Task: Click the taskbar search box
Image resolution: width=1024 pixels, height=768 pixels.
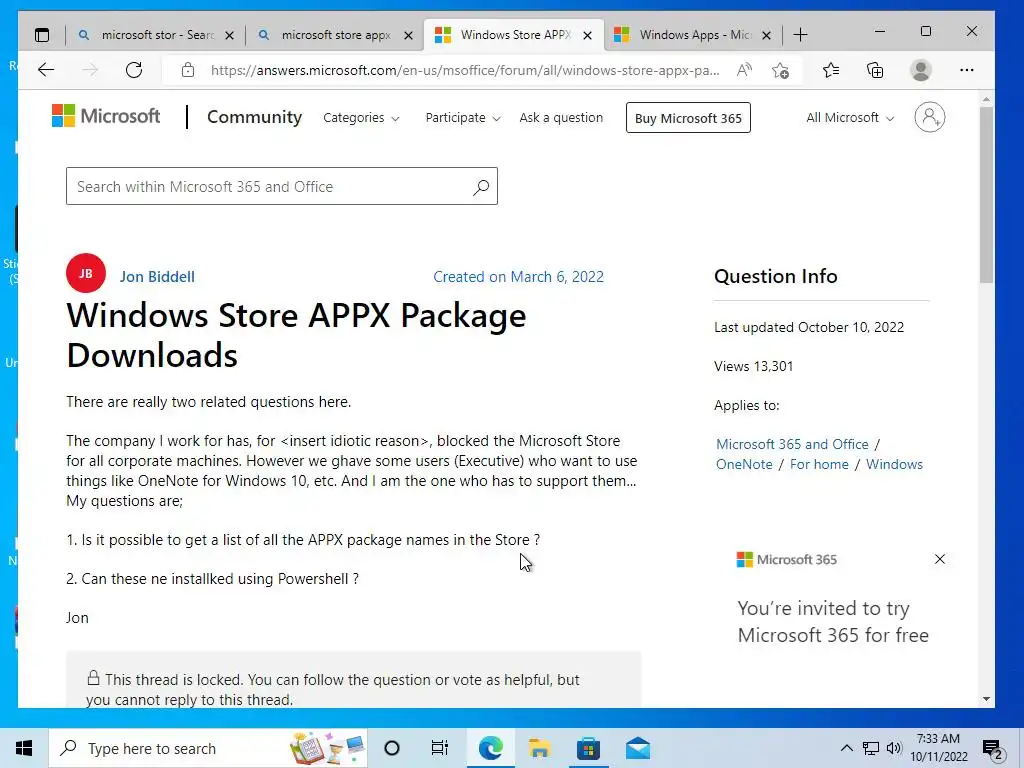Action: click(x=208, y=748)
